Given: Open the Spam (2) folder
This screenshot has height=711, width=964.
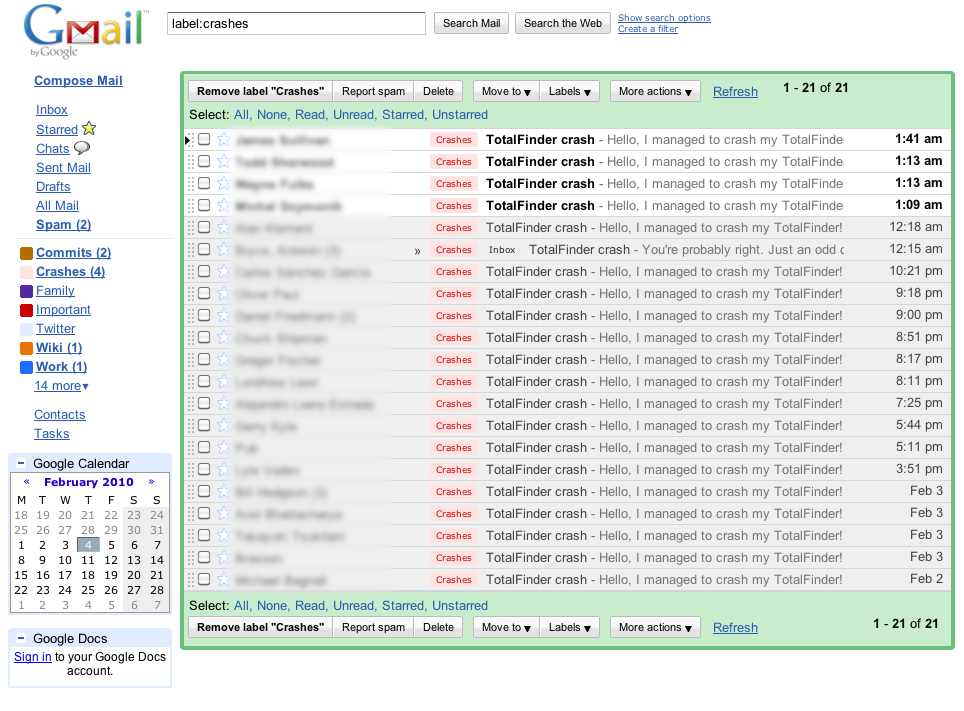Looking at the screenshot, I should (x=63, y=225).
